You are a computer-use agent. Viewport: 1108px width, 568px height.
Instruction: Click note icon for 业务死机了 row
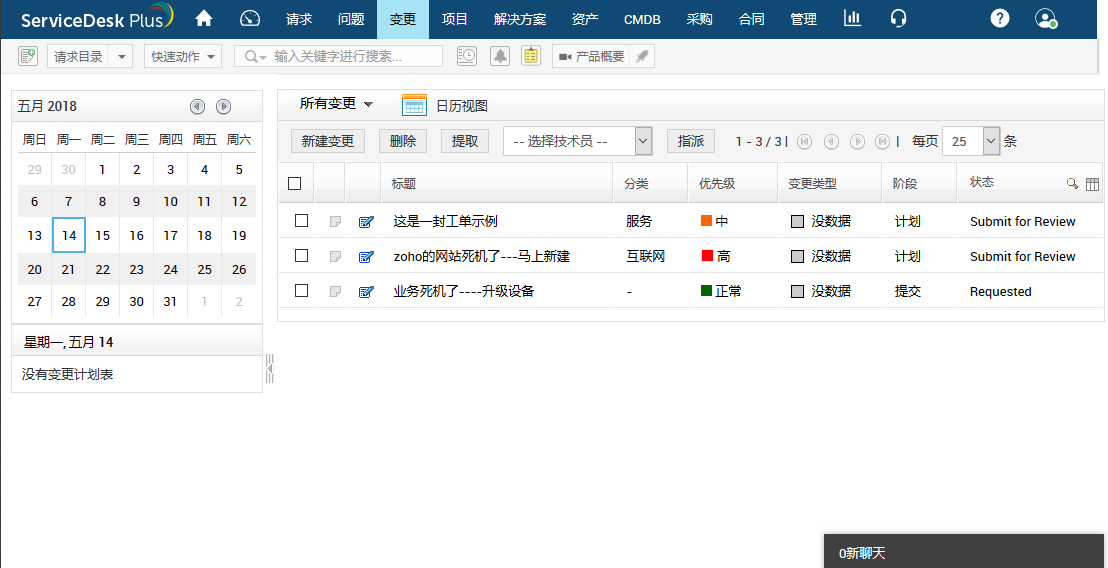[x=335, y=292]
